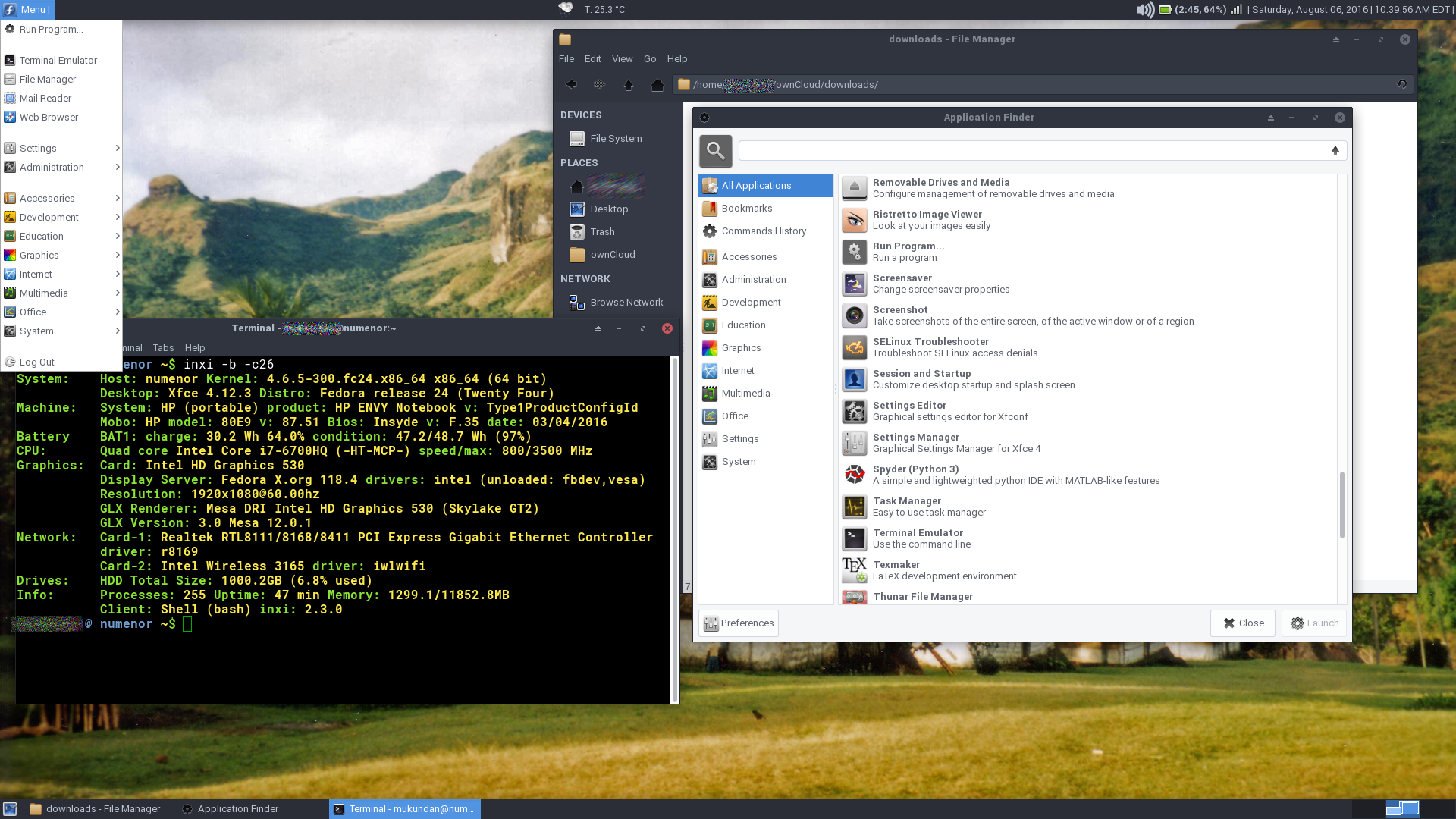Choose Log Out in main menu

coord(61,362)
